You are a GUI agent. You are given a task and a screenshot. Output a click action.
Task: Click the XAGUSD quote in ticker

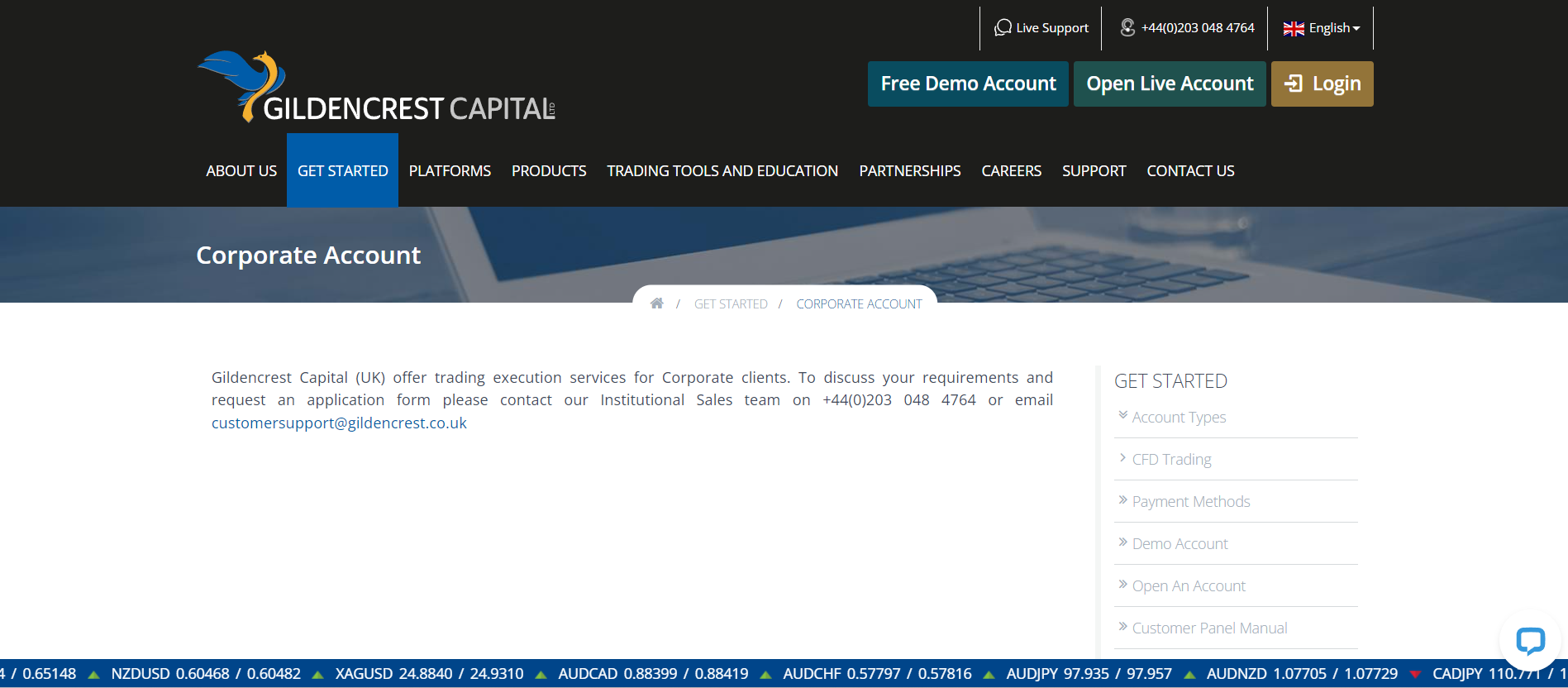coord(429,674)
